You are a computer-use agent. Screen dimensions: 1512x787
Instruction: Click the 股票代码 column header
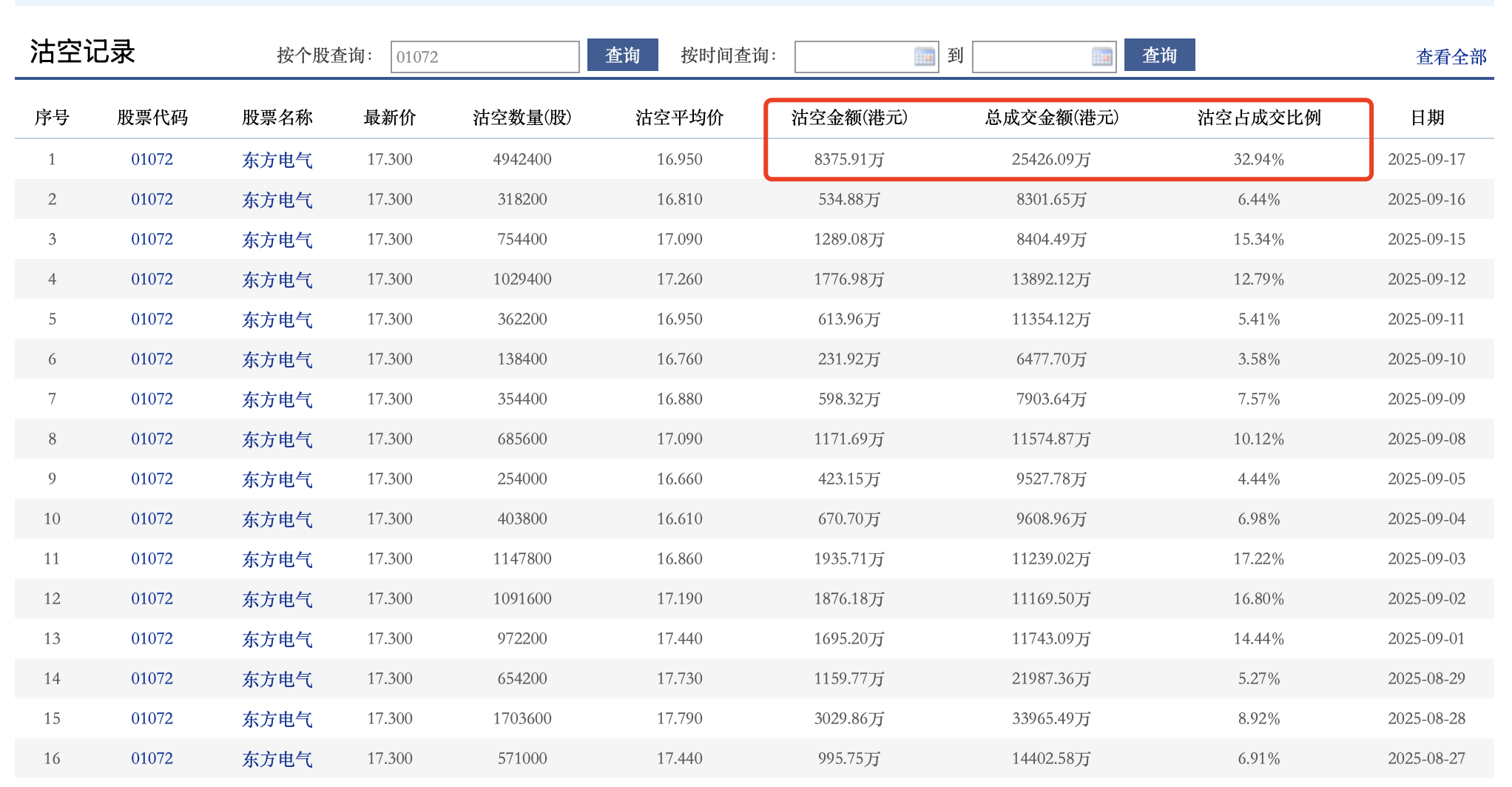(x=152, y=118)
